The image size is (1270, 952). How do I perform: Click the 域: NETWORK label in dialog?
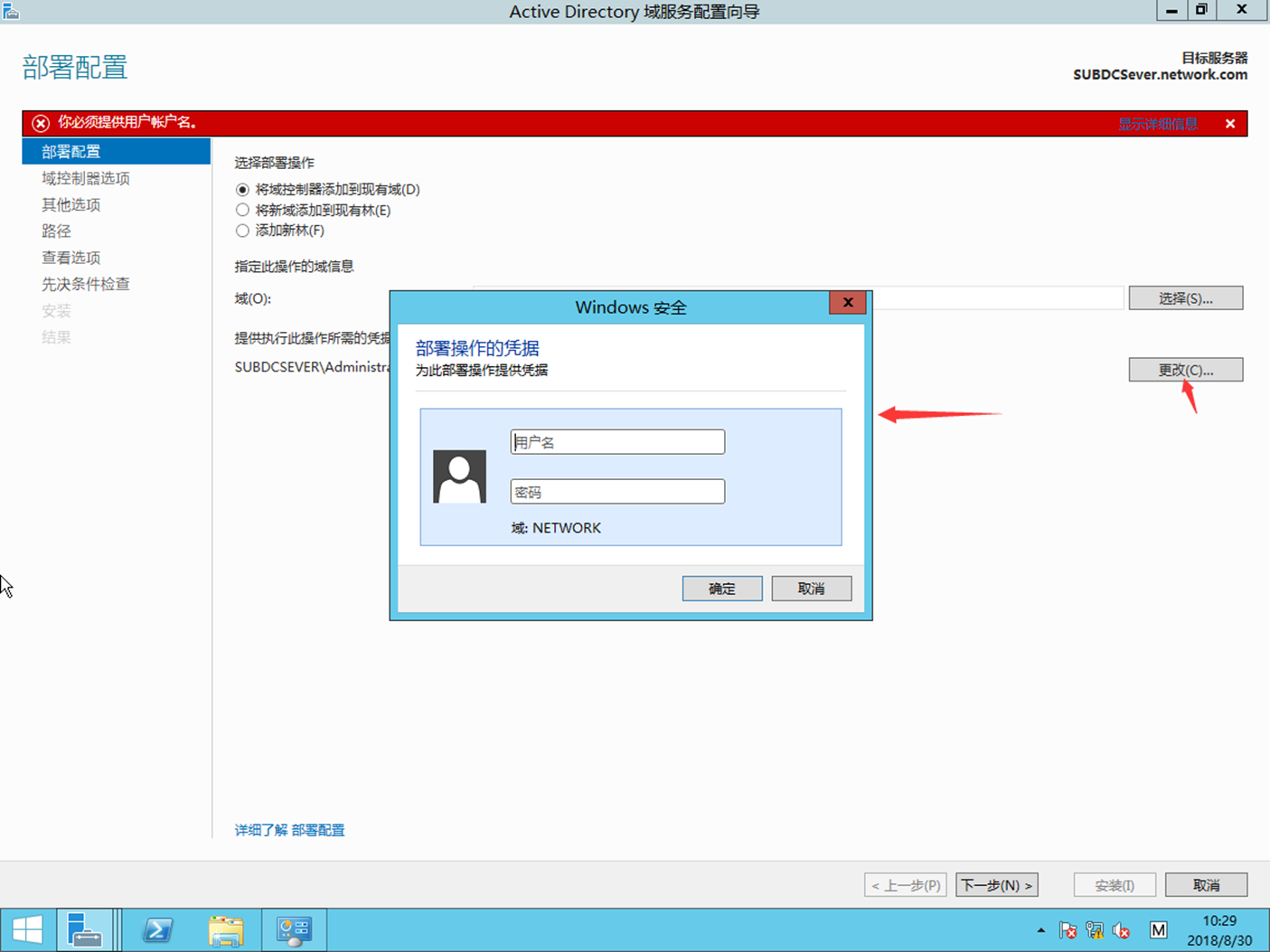[556, 528]
